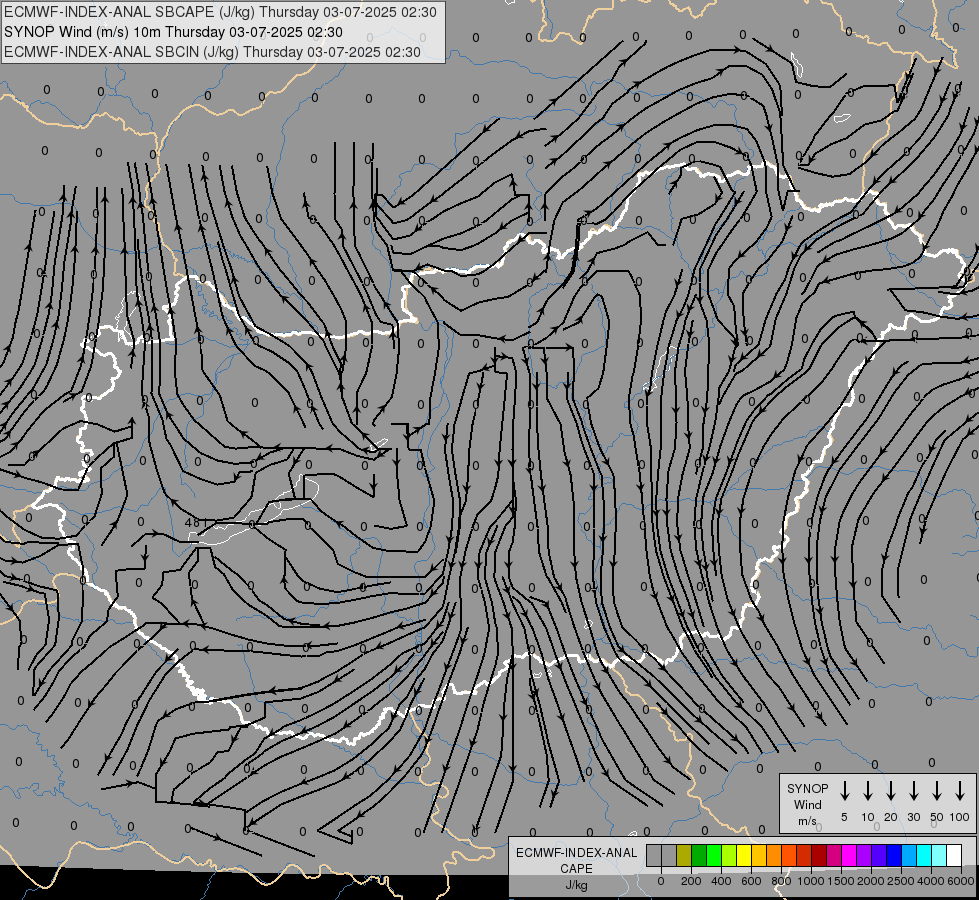Click the J/kg unit label in legend
This screenshot has height=900, width=979.
point(576,885)
